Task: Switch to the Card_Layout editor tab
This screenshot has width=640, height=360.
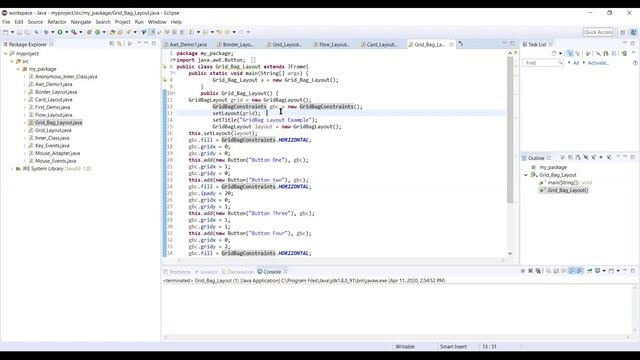Action: (x=381, y=44)
